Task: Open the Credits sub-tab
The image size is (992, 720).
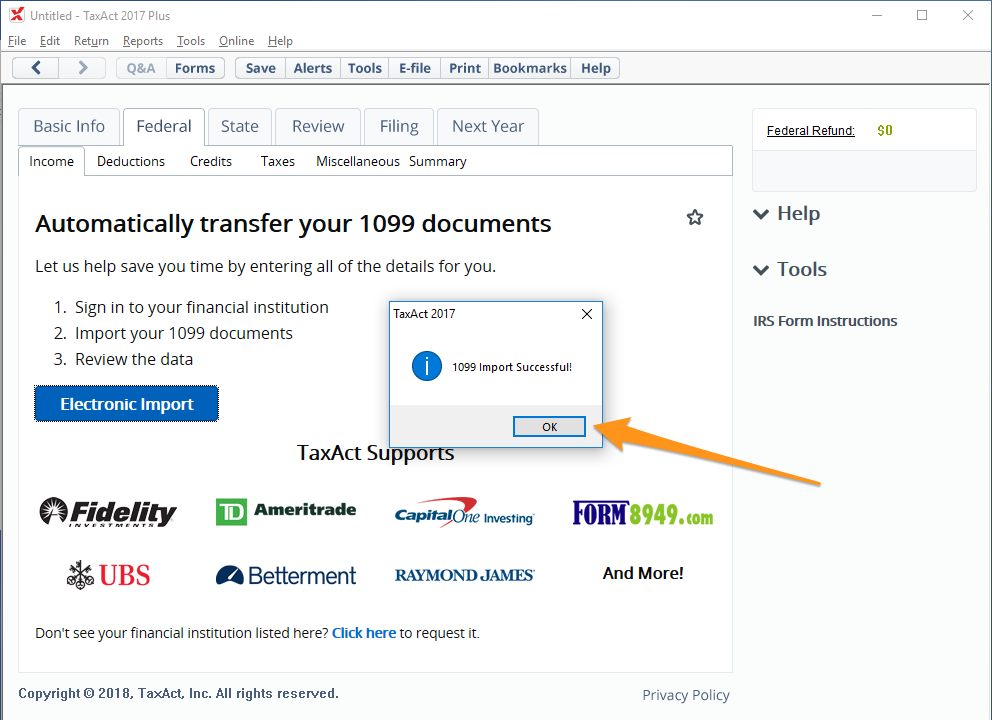Action: [211, 162]
